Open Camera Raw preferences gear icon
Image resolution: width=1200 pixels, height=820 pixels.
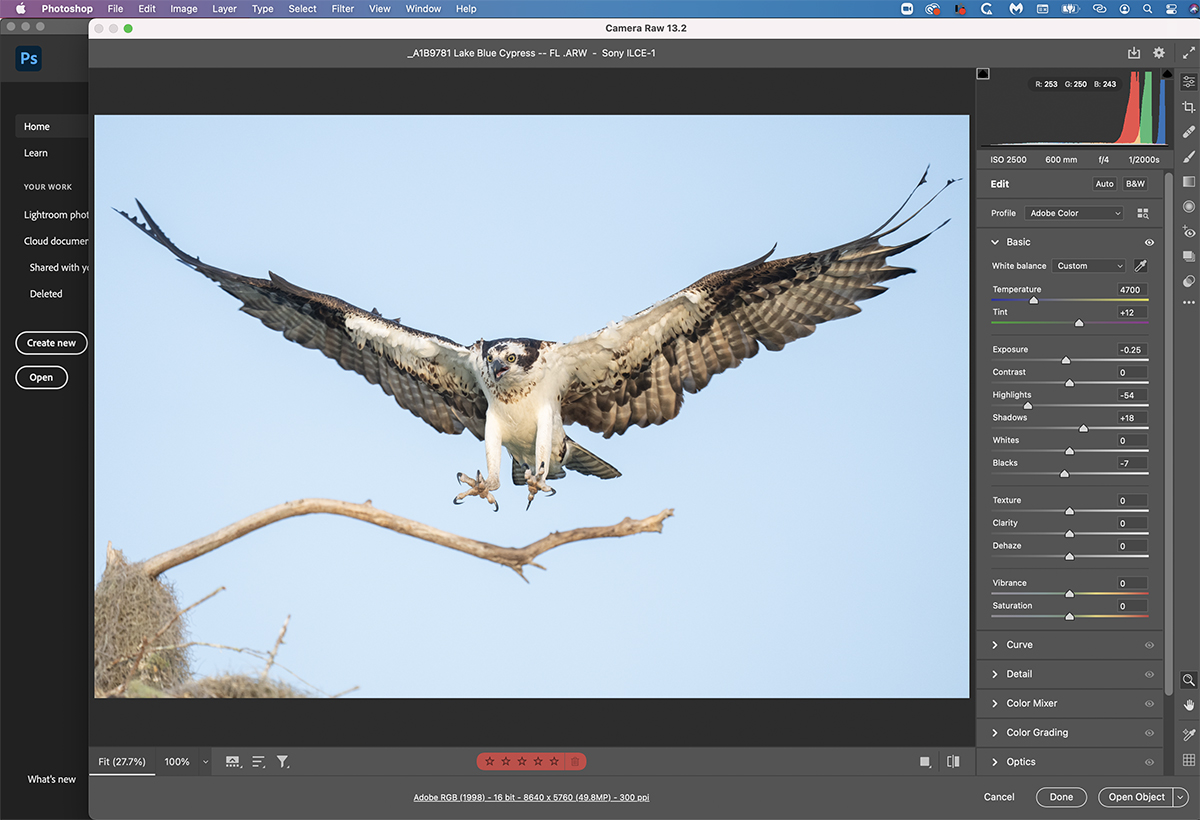1159,53
